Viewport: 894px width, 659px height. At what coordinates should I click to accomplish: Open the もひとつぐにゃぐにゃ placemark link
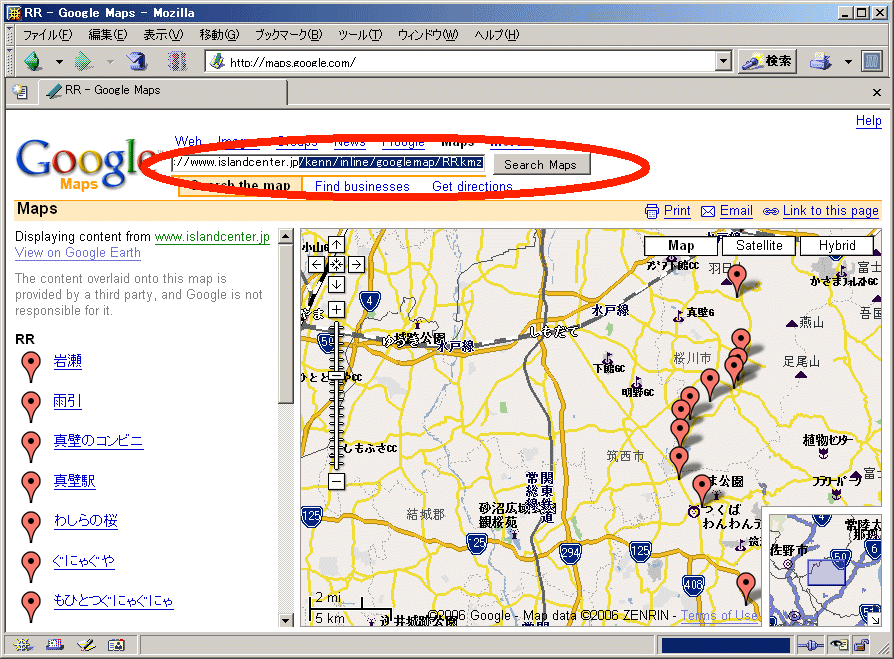coord(113,600)
